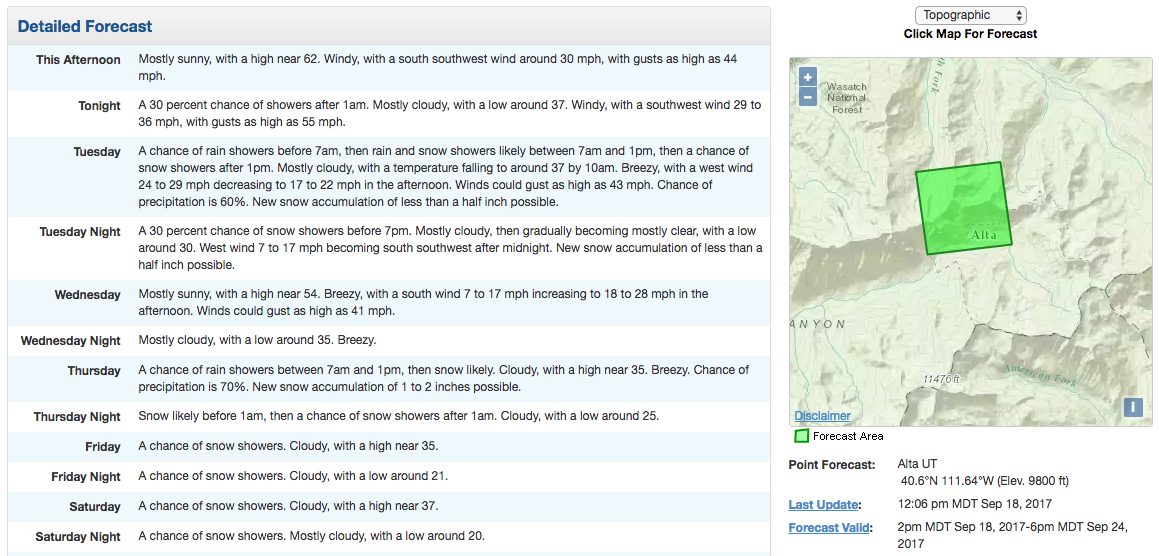Click the Last Update link
The image size is (1159, 556).
tap(824, 505)
